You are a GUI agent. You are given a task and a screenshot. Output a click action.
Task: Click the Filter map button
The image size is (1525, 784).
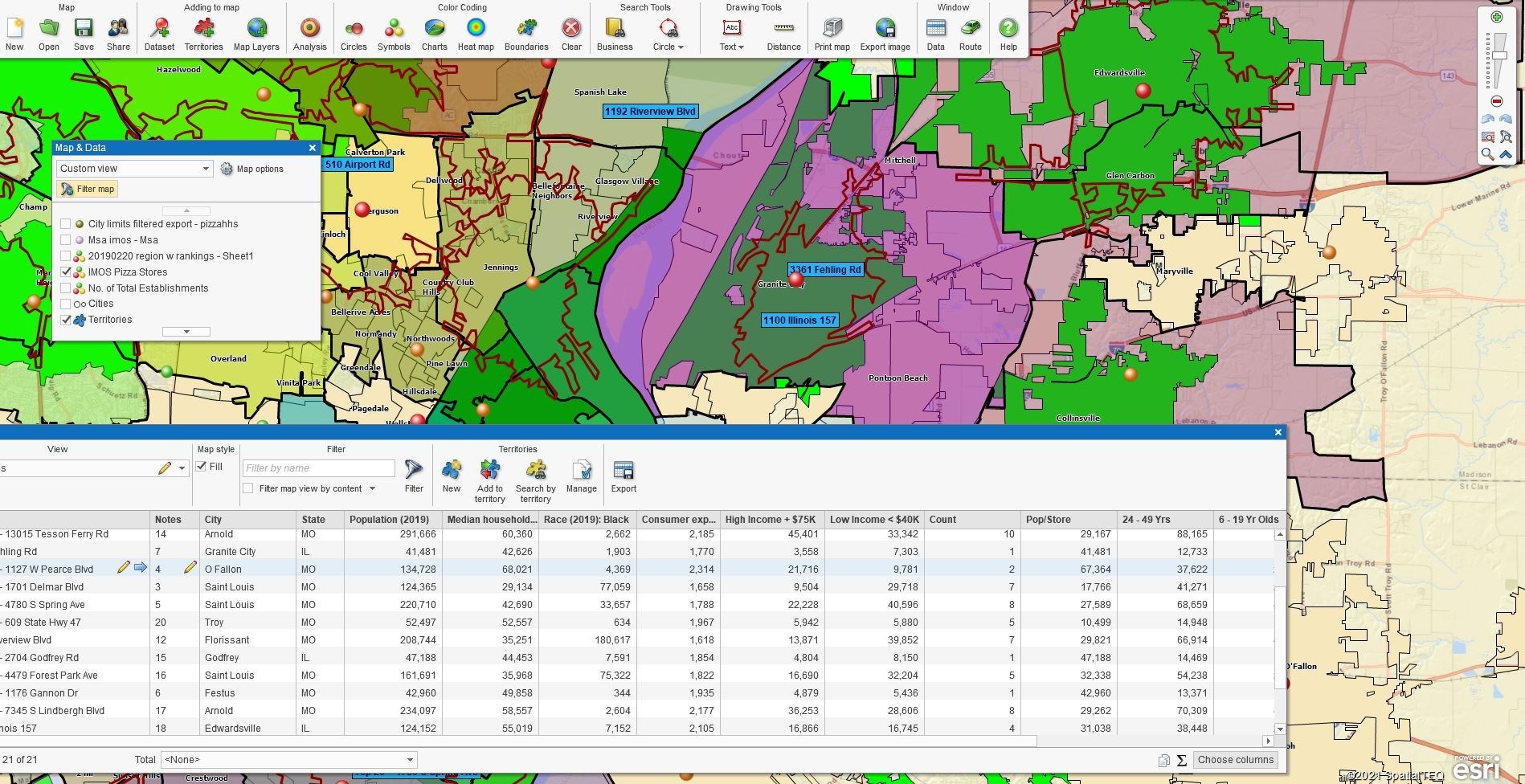point(87,190)
